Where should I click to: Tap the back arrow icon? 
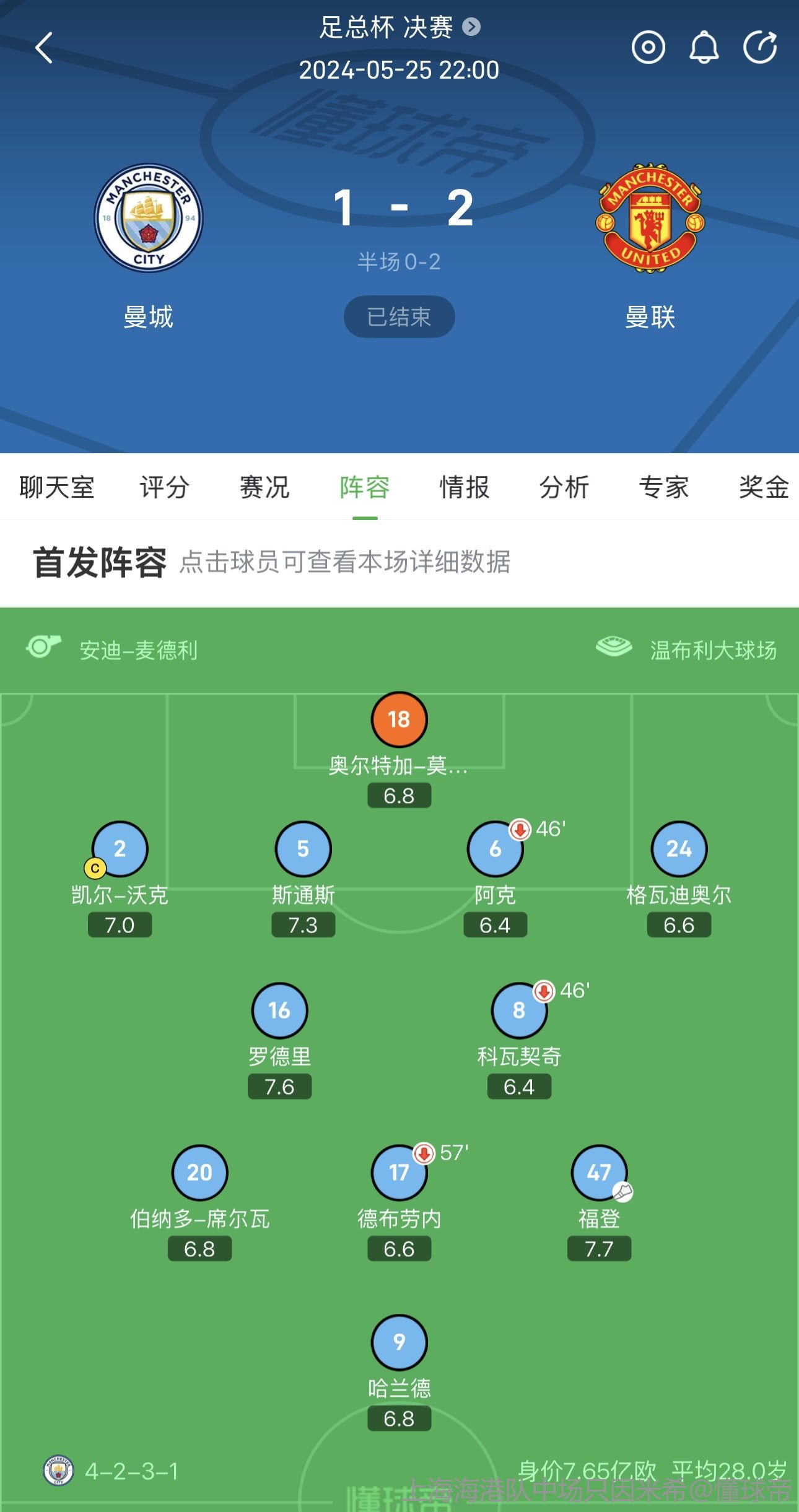(x=45, y=48)
